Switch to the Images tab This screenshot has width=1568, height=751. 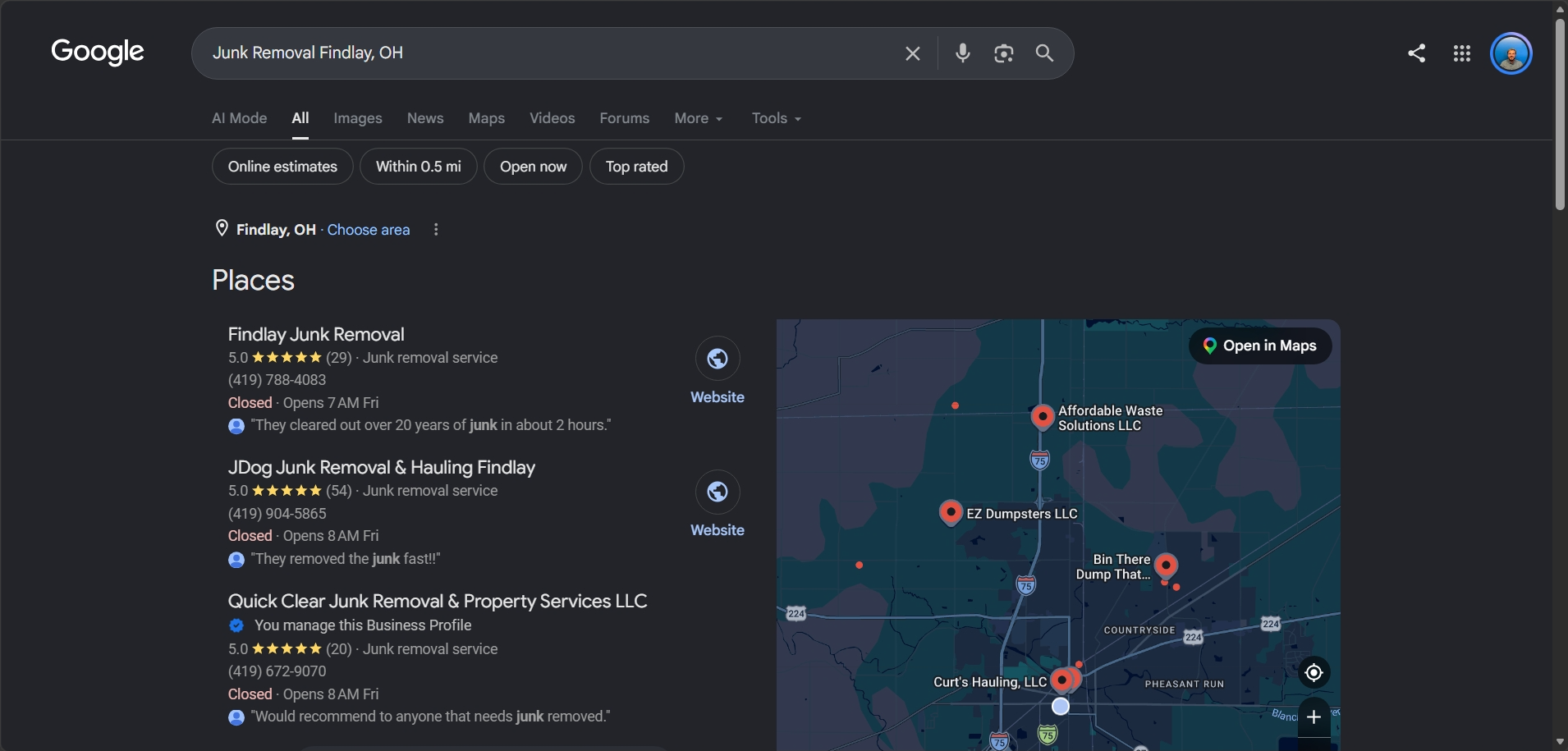click(x=358, y=118)
